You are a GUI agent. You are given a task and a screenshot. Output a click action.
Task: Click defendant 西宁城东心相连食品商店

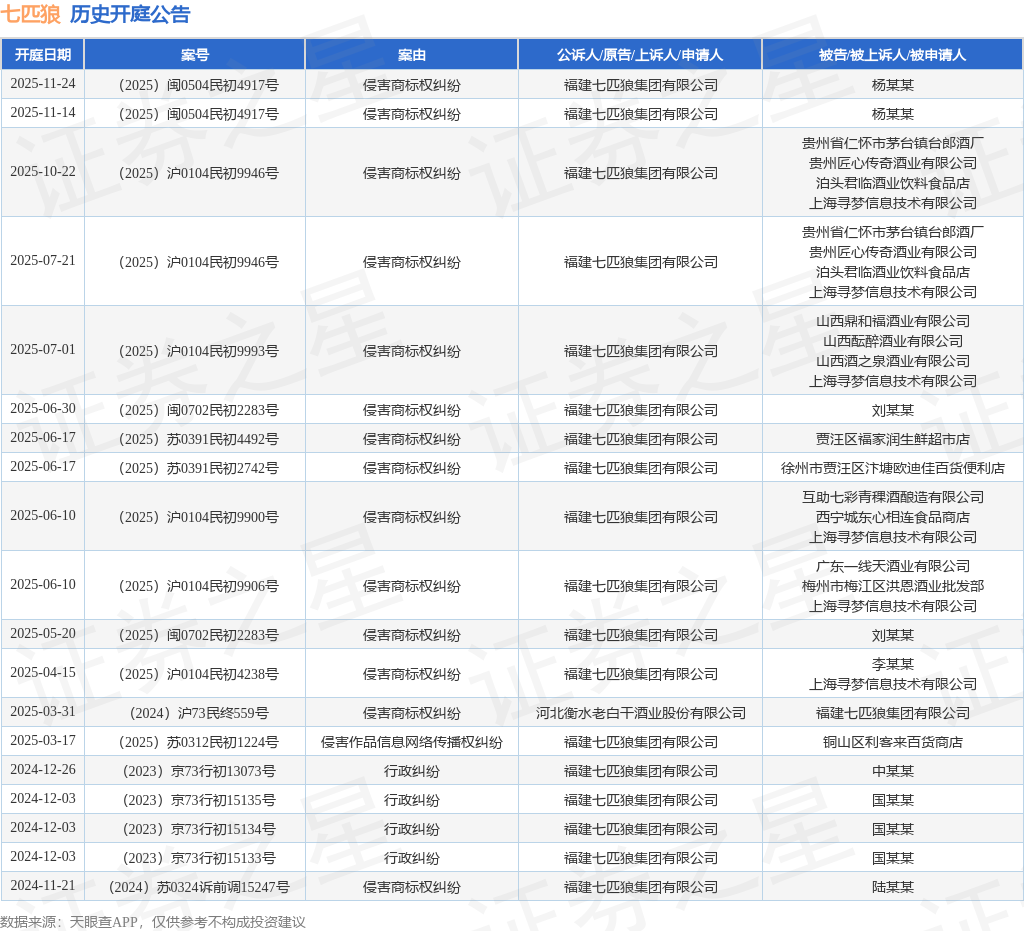[x=892, y=517]
